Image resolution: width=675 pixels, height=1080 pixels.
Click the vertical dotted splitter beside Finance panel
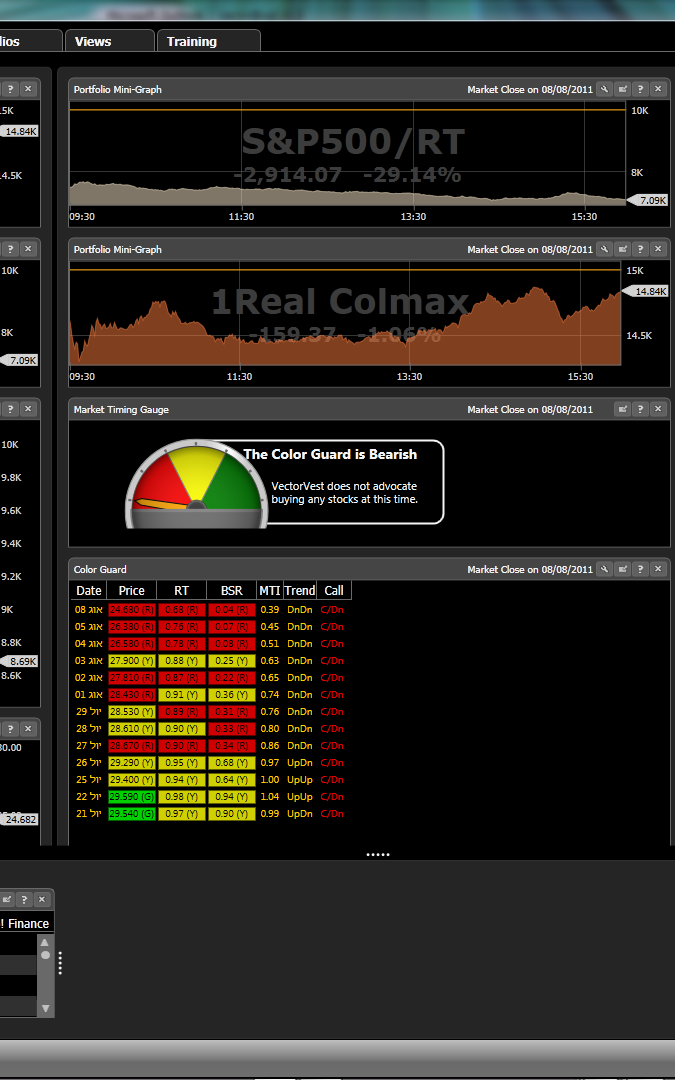61,963
